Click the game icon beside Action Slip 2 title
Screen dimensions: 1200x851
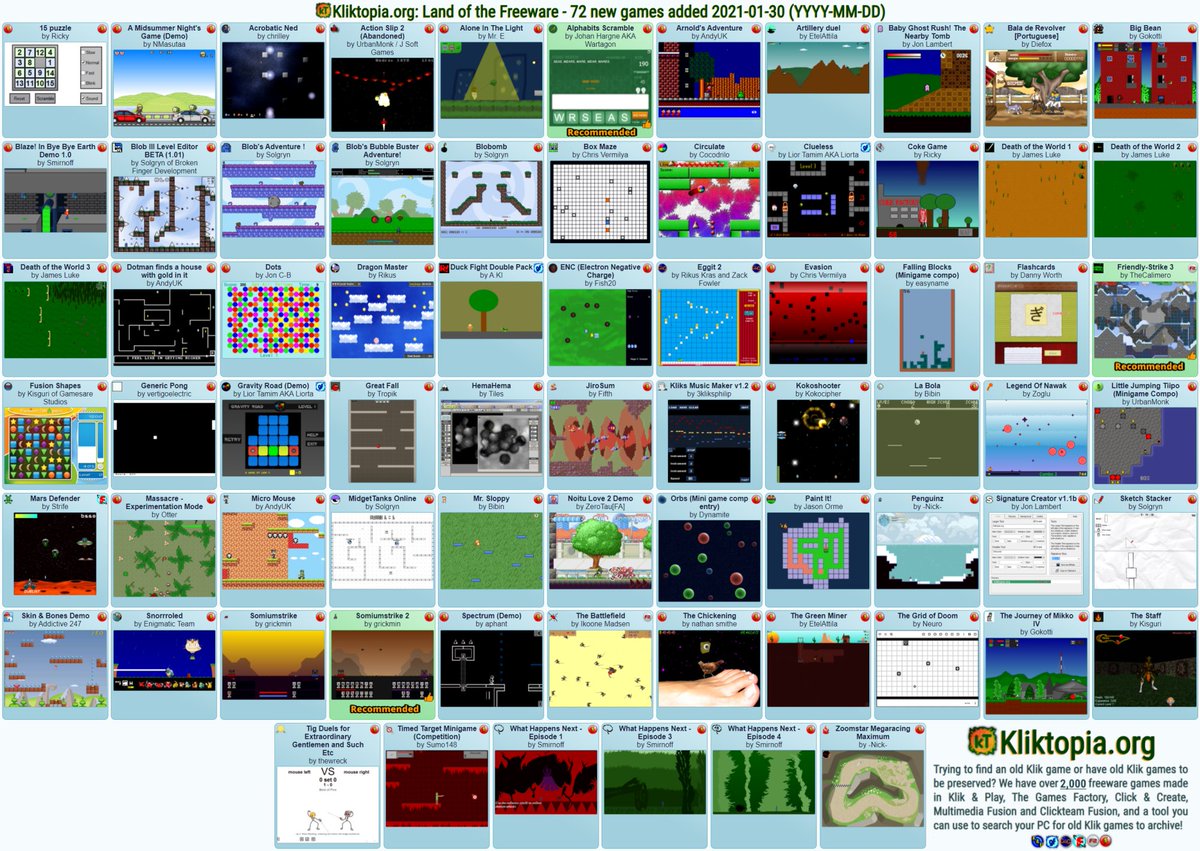[336, 29]
